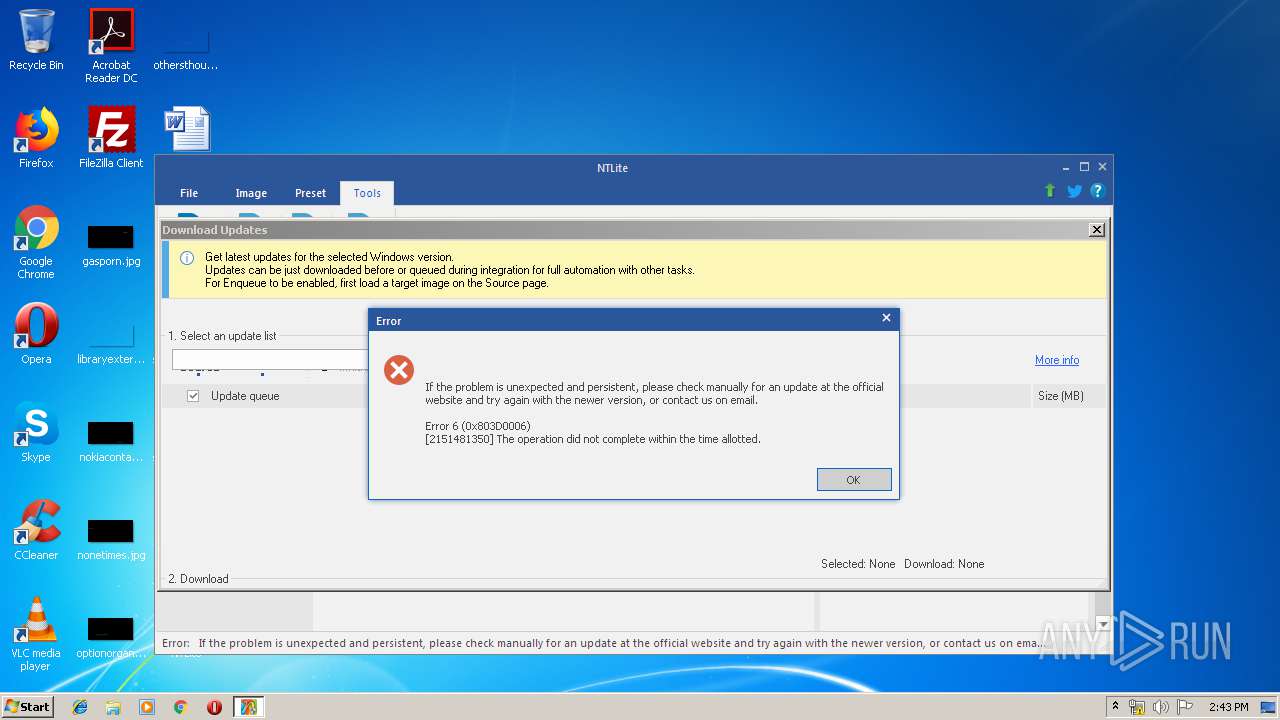
Task: Click the 2:43 PM system clock
Action: click(x=1228, y=707)
